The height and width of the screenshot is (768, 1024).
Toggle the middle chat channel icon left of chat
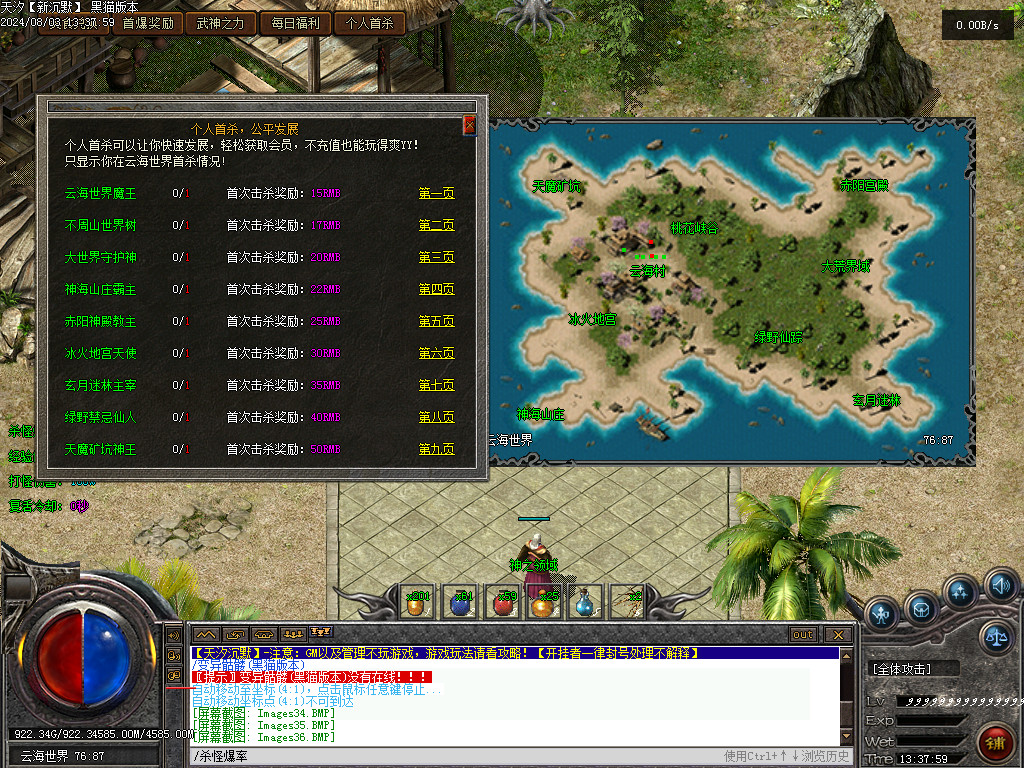(x=174, y=655)
